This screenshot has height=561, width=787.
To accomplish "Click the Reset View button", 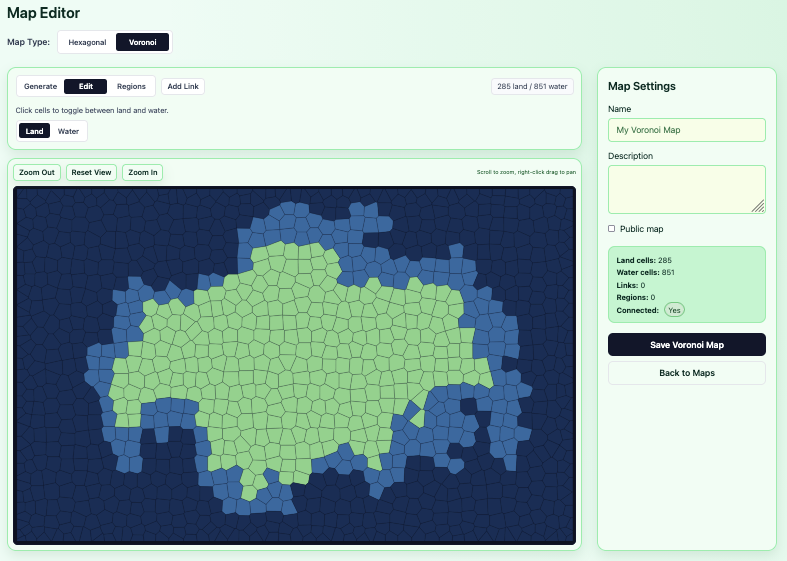I will (91, 172).
